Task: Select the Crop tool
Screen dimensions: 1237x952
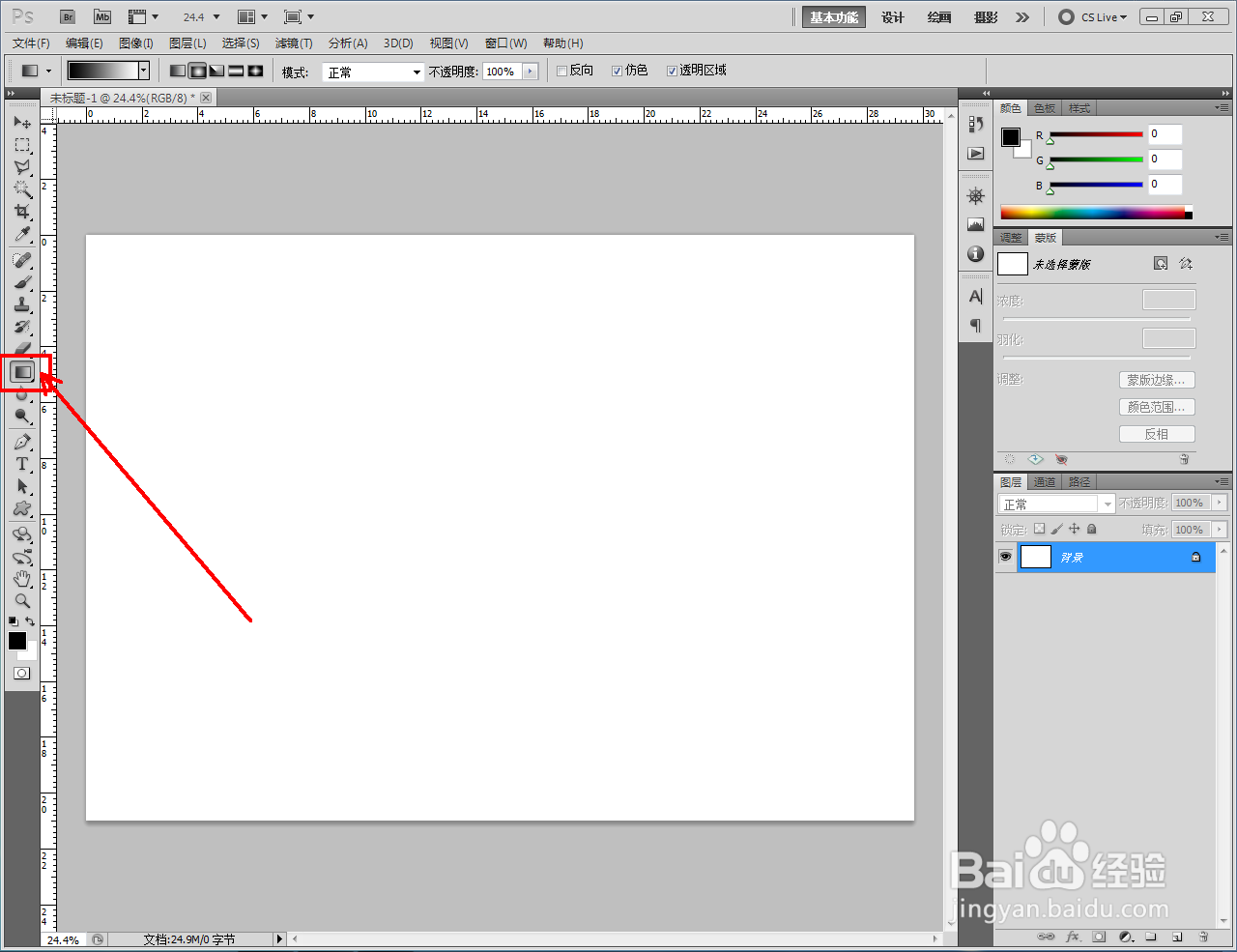Action: coord(22,212)
